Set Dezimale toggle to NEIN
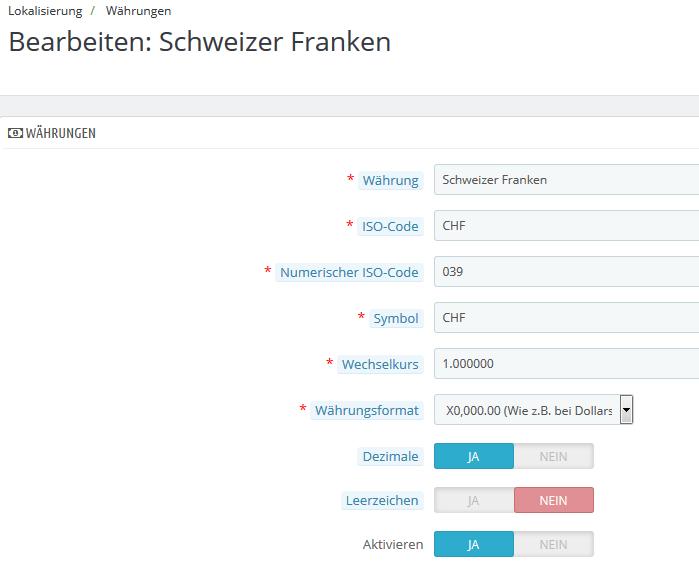 (553, 456)
